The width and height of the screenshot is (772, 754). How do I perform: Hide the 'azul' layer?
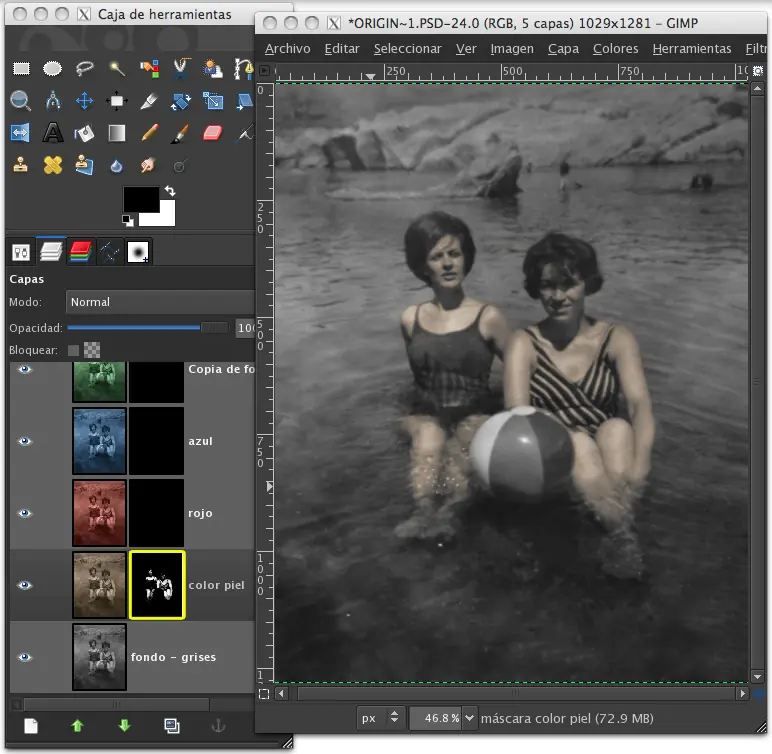click(25, 441)
